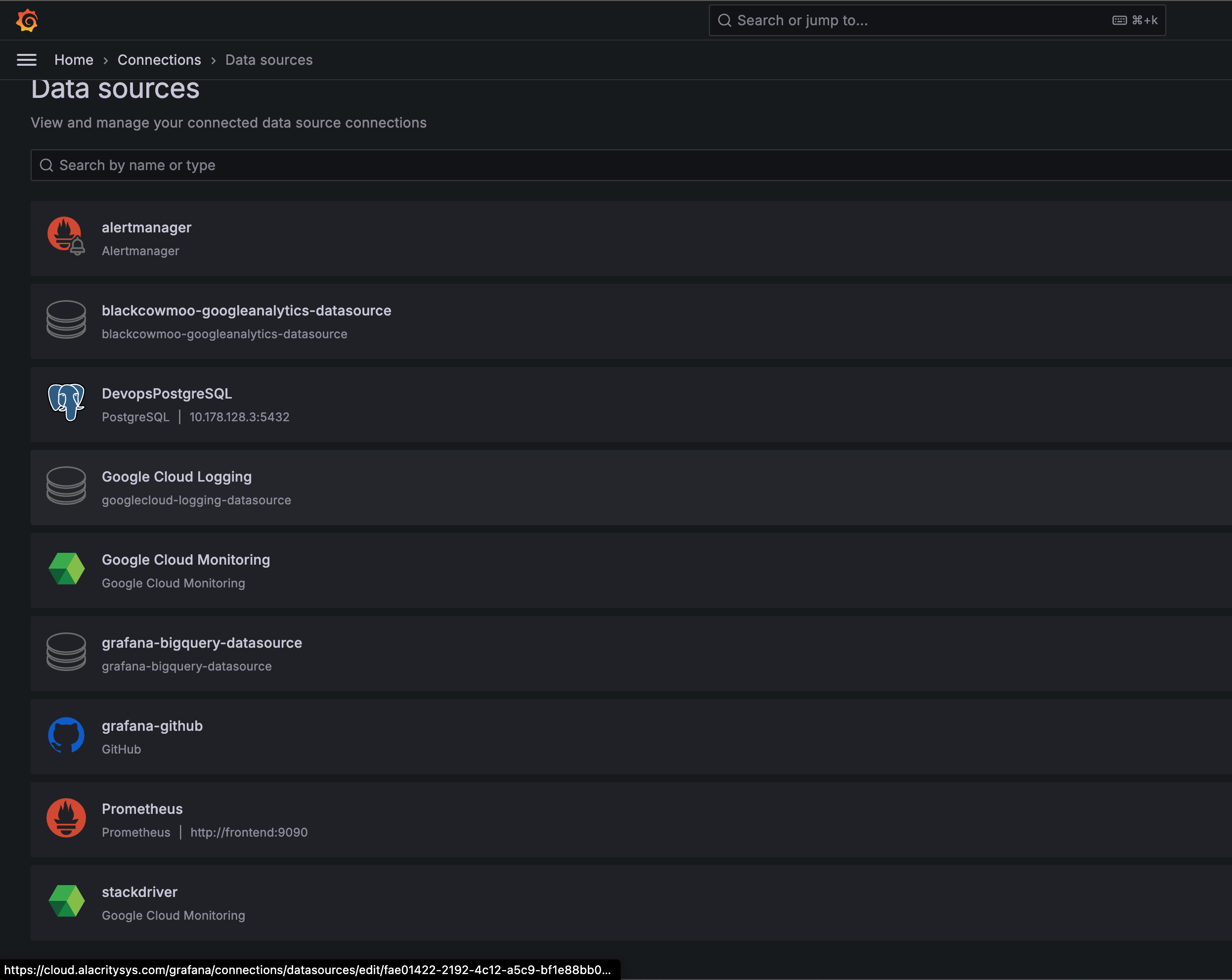The width and height of the screenshot is (1232, 980).
Task: Click the GitHub type label
Action: (121, 749)
